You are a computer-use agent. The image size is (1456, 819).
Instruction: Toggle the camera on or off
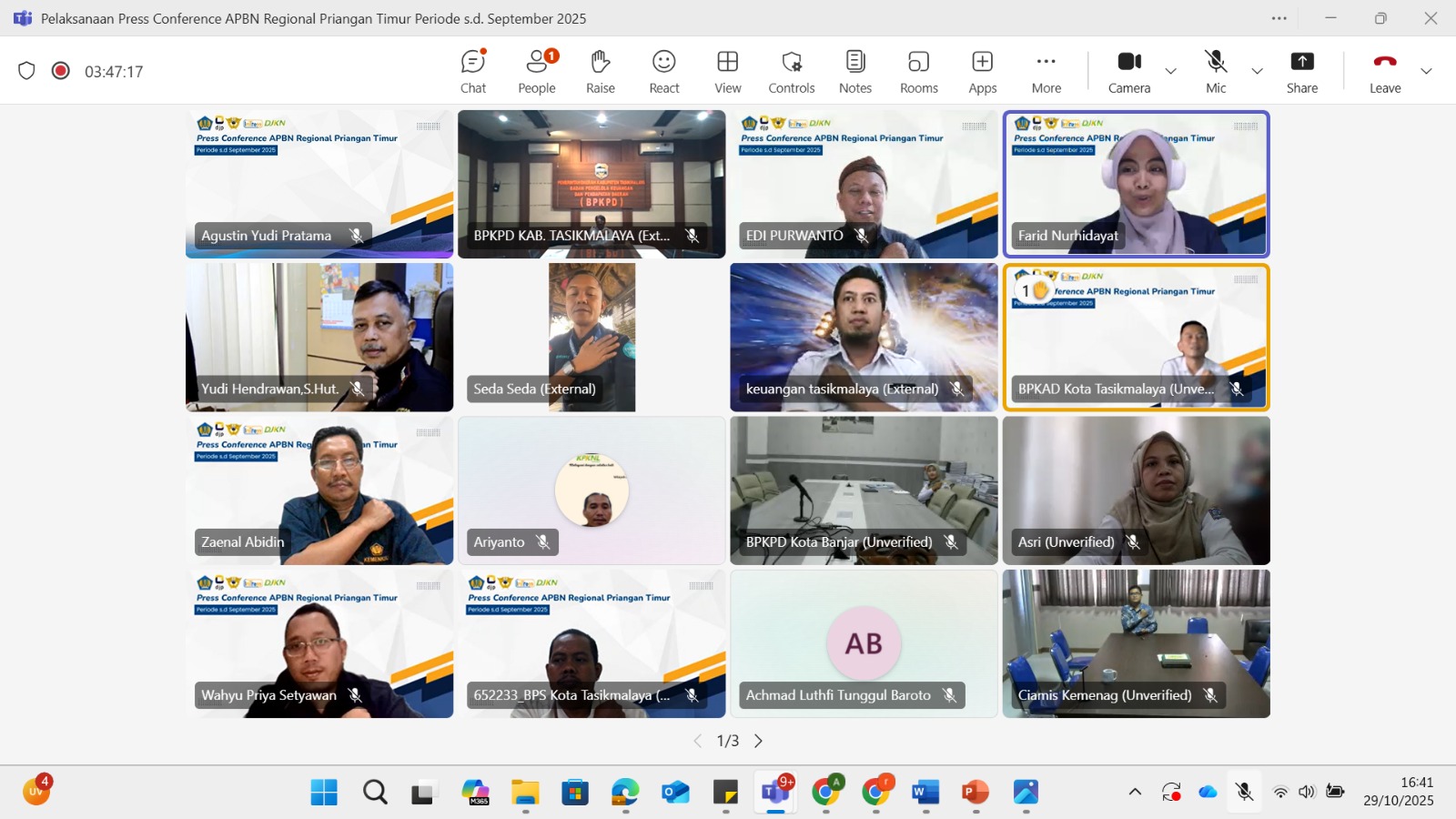pos(1129,71)
